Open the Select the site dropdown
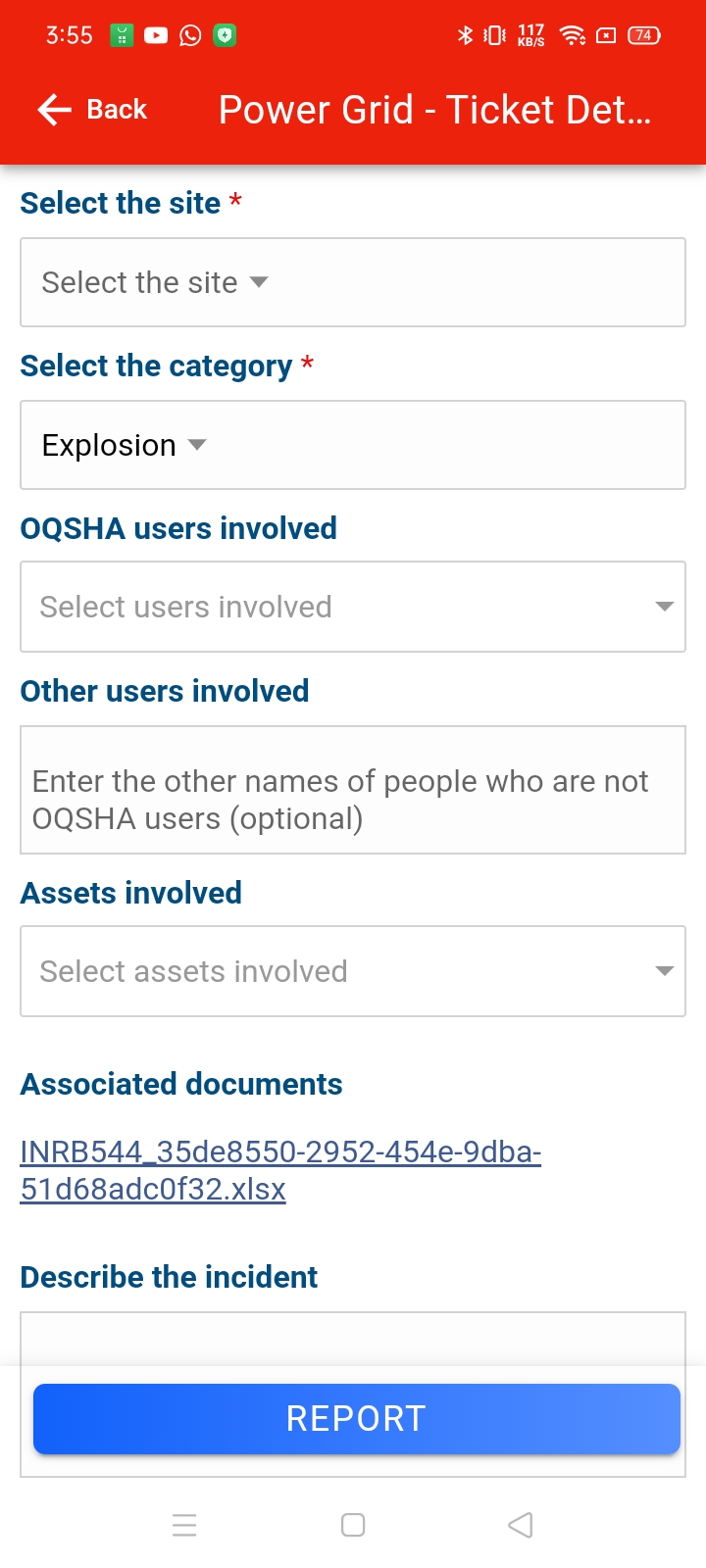This screenshot has width=706, height=1568. [352, 282]
